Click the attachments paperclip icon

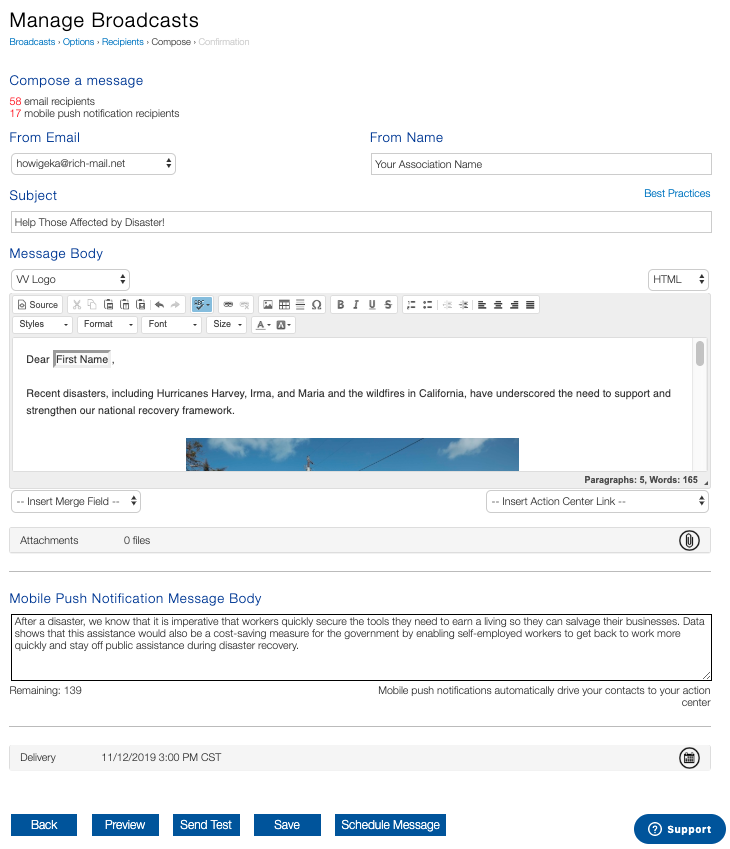click(689, 540)
